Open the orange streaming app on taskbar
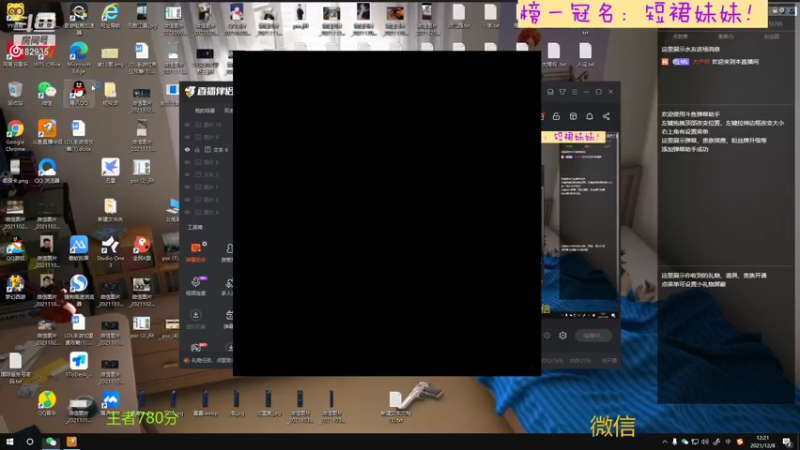The width and height of the screenshot is (800, 450). coord(72,441)
